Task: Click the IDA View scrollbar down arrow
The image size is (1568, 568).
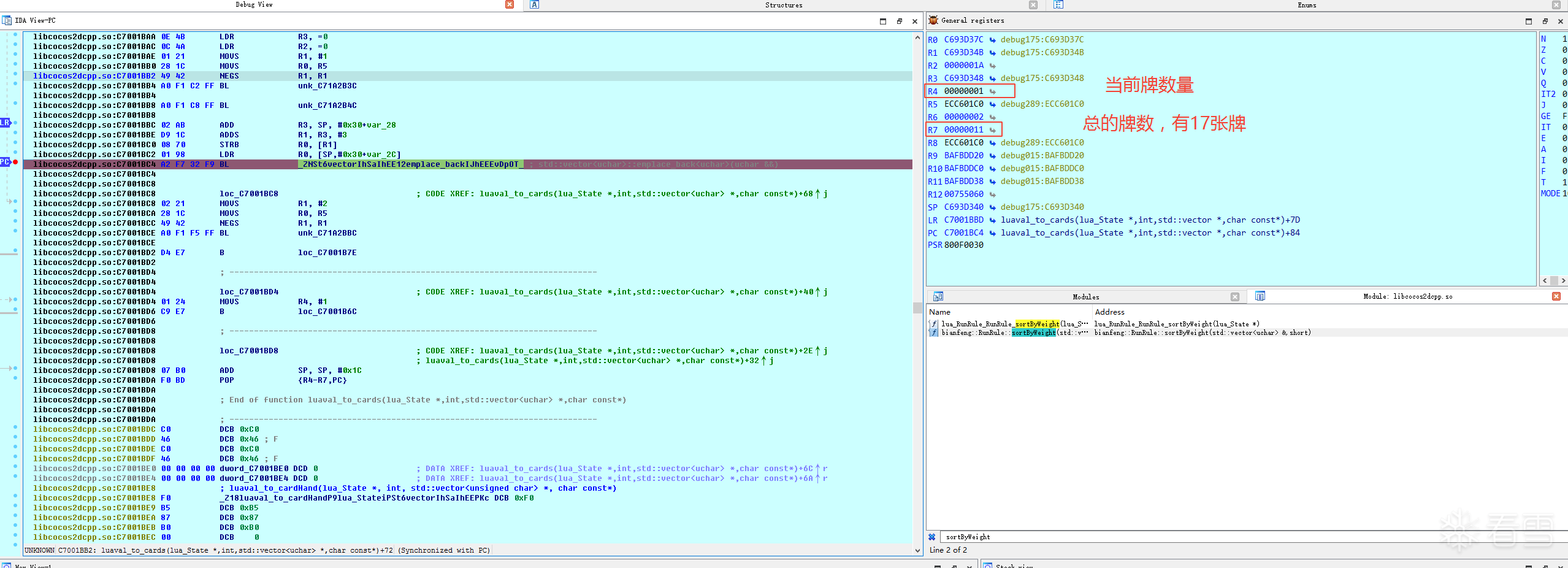Action: click(917, 550)
